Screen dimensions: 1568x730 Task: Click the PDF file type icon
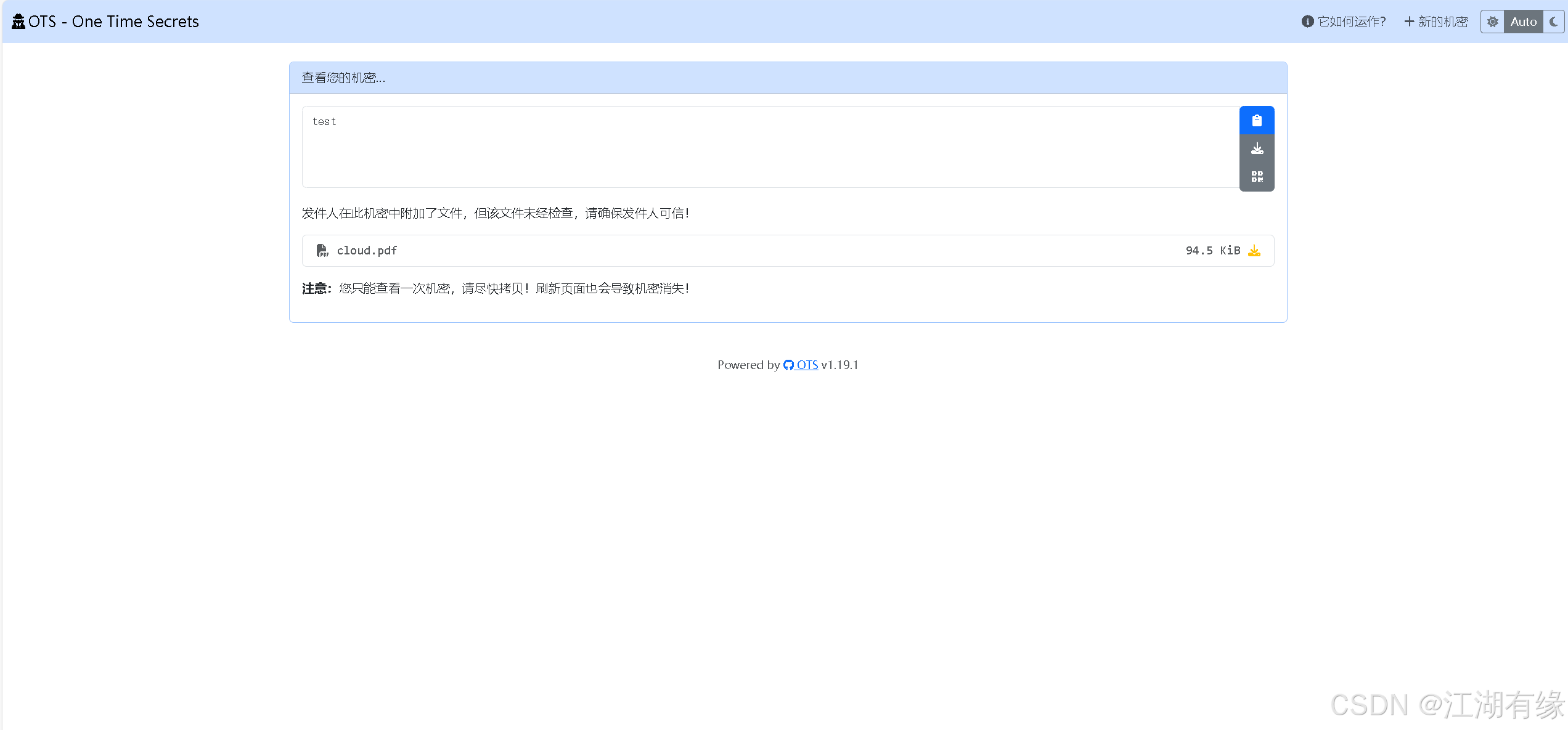click(x=322, y=251)
